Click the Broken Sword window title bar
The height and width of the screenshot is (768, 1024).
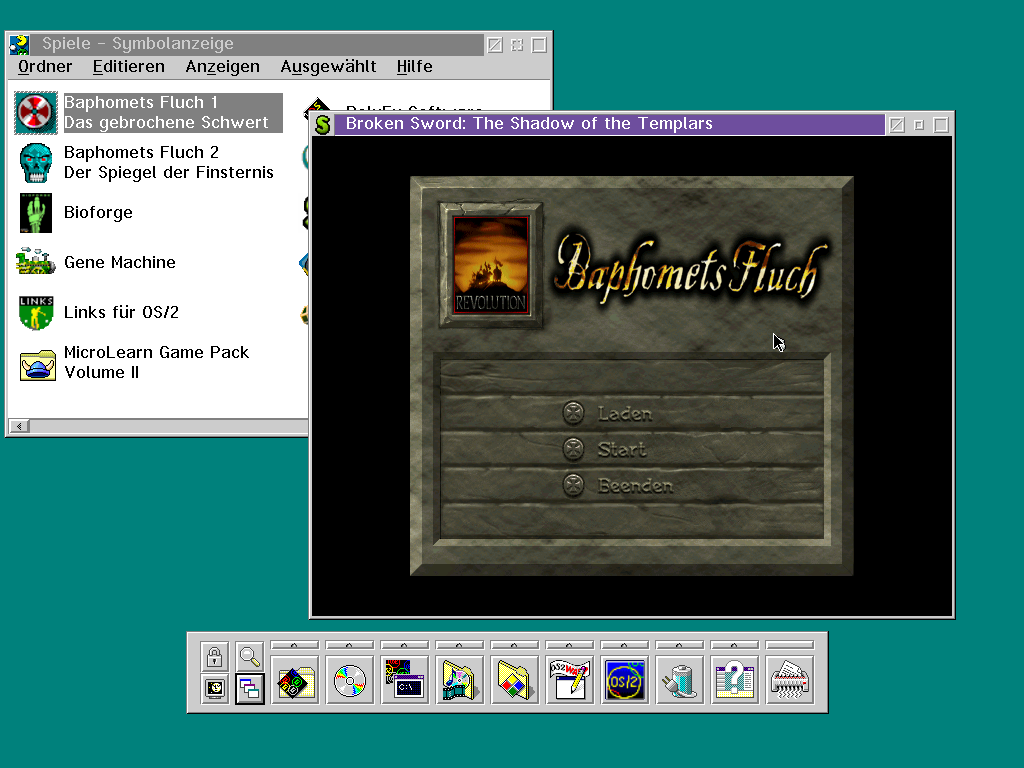click(609, 124)
